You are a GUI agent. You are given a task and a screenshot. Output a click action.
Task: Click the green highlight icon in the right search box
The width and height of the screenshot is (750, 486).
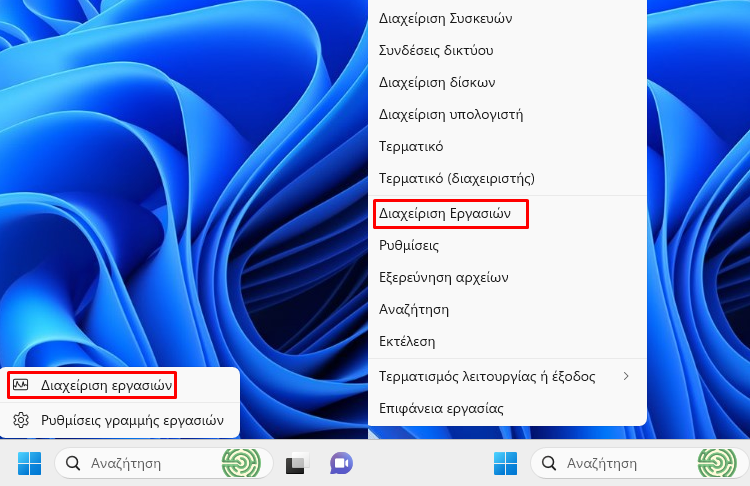click(x=717, y=463)
